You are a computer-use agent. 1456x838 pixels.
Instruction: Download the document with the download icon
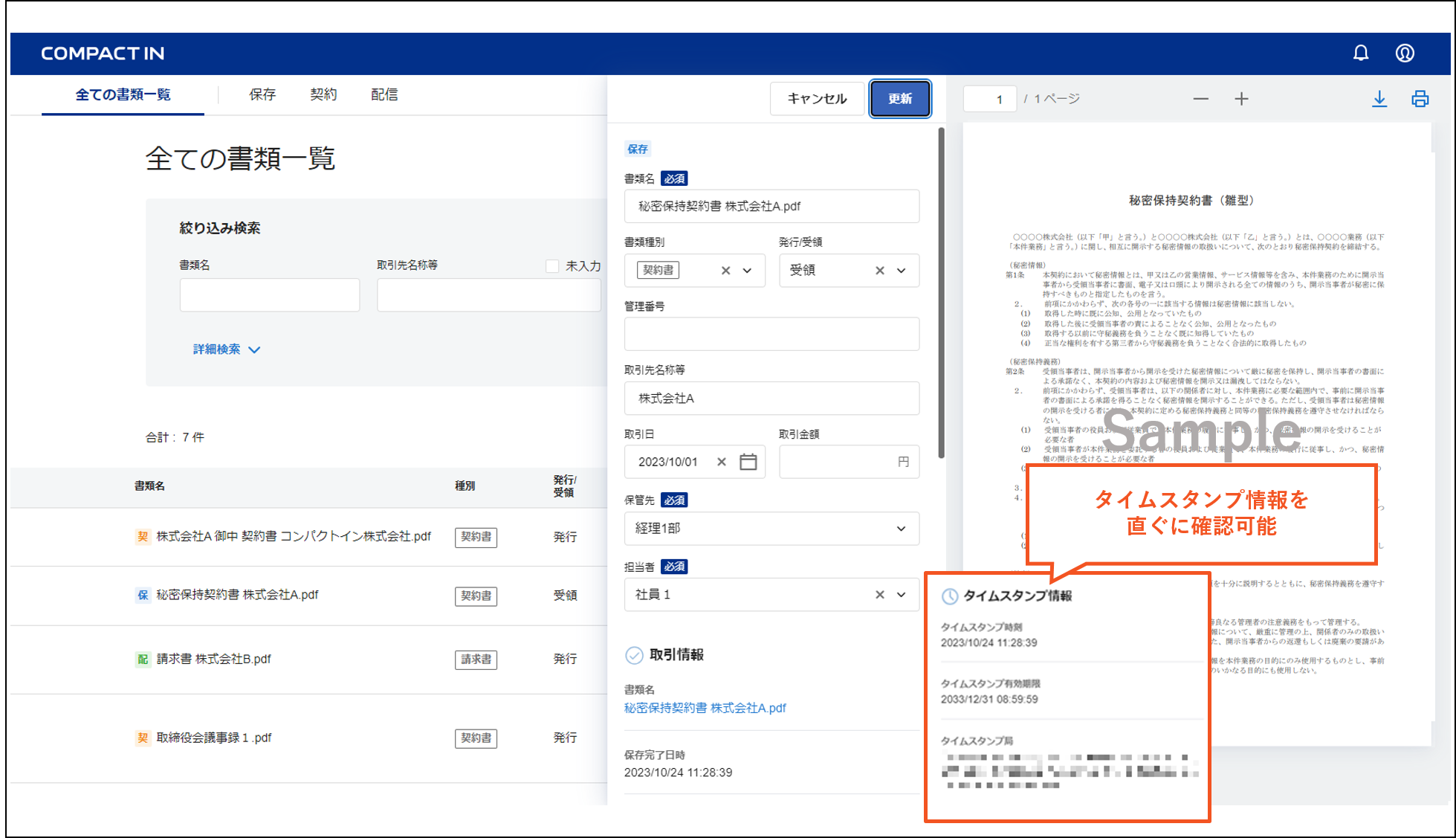pyautogui.click(x=1379, y=99)
